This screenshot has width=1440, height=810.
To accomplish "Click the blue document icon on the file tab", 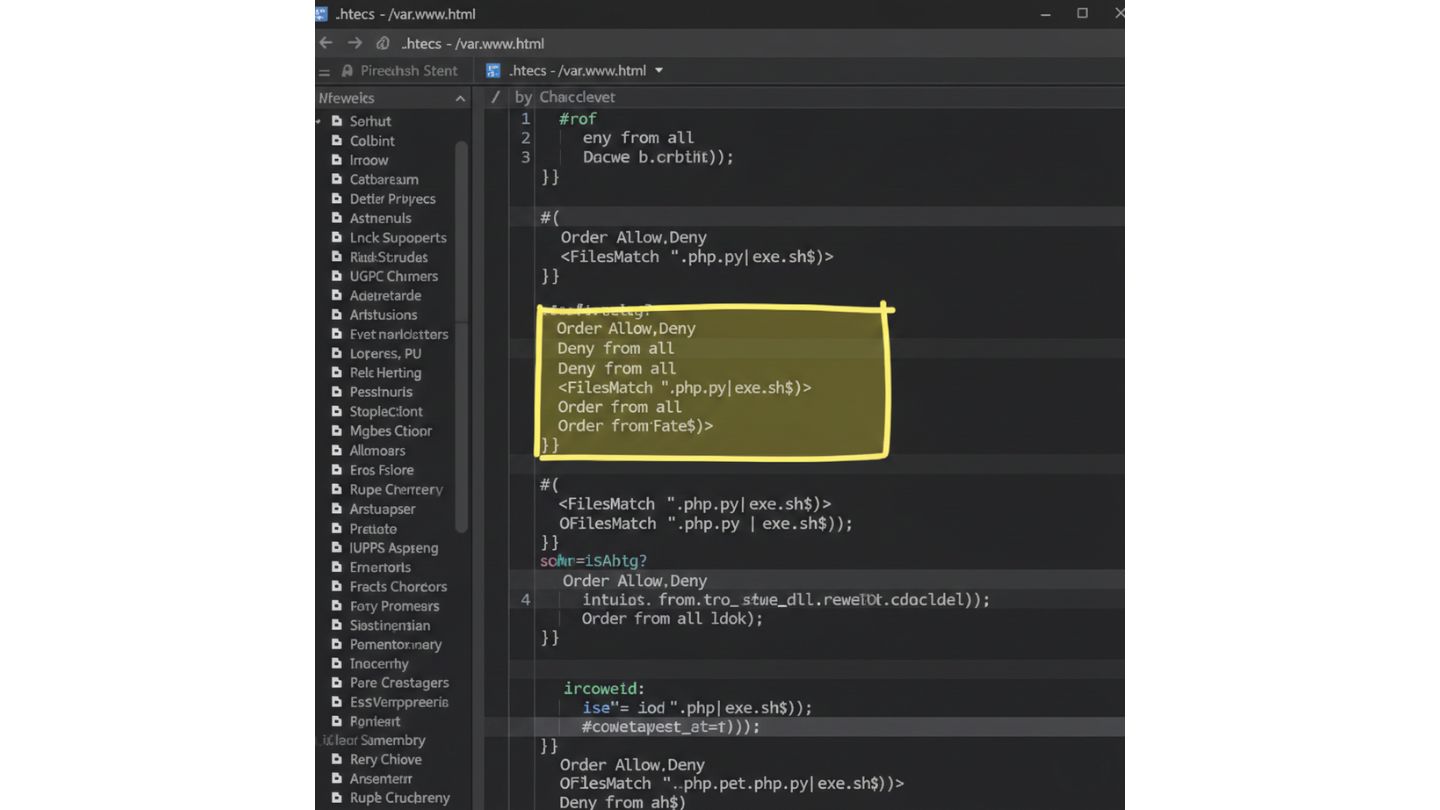I will (x=492, y=70).
